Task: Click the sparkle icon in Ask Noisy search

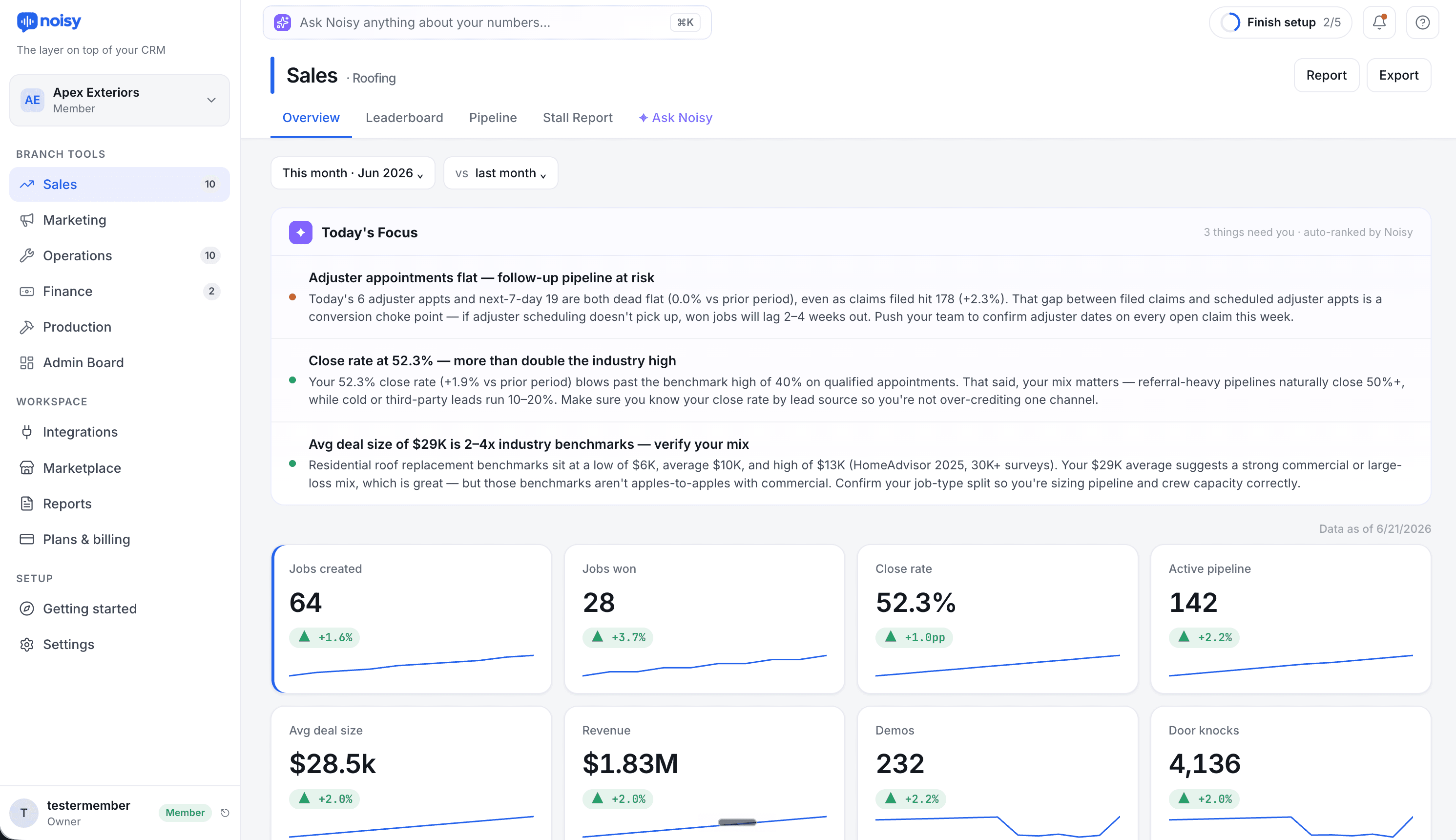Action: coord(282,22)
